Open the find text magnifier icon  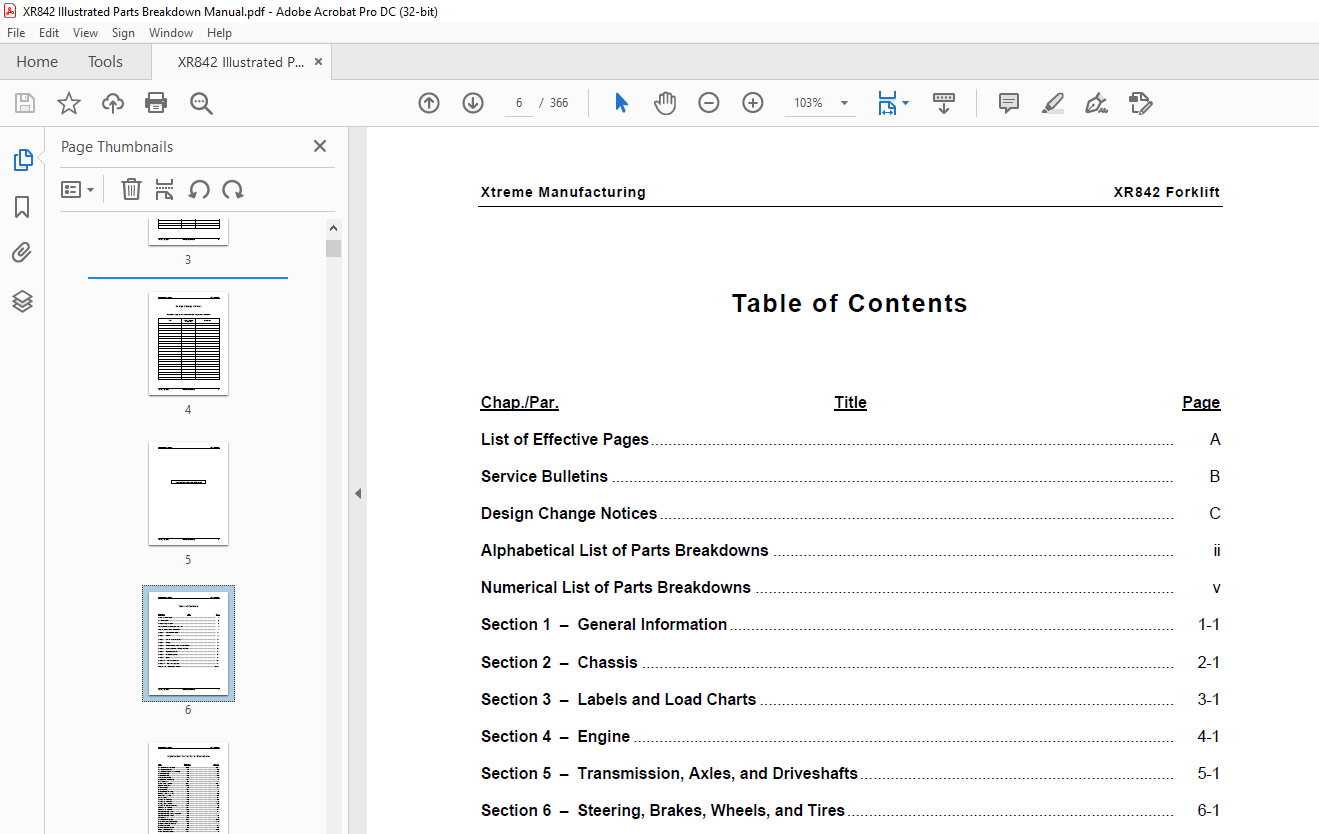coord(202,103)
